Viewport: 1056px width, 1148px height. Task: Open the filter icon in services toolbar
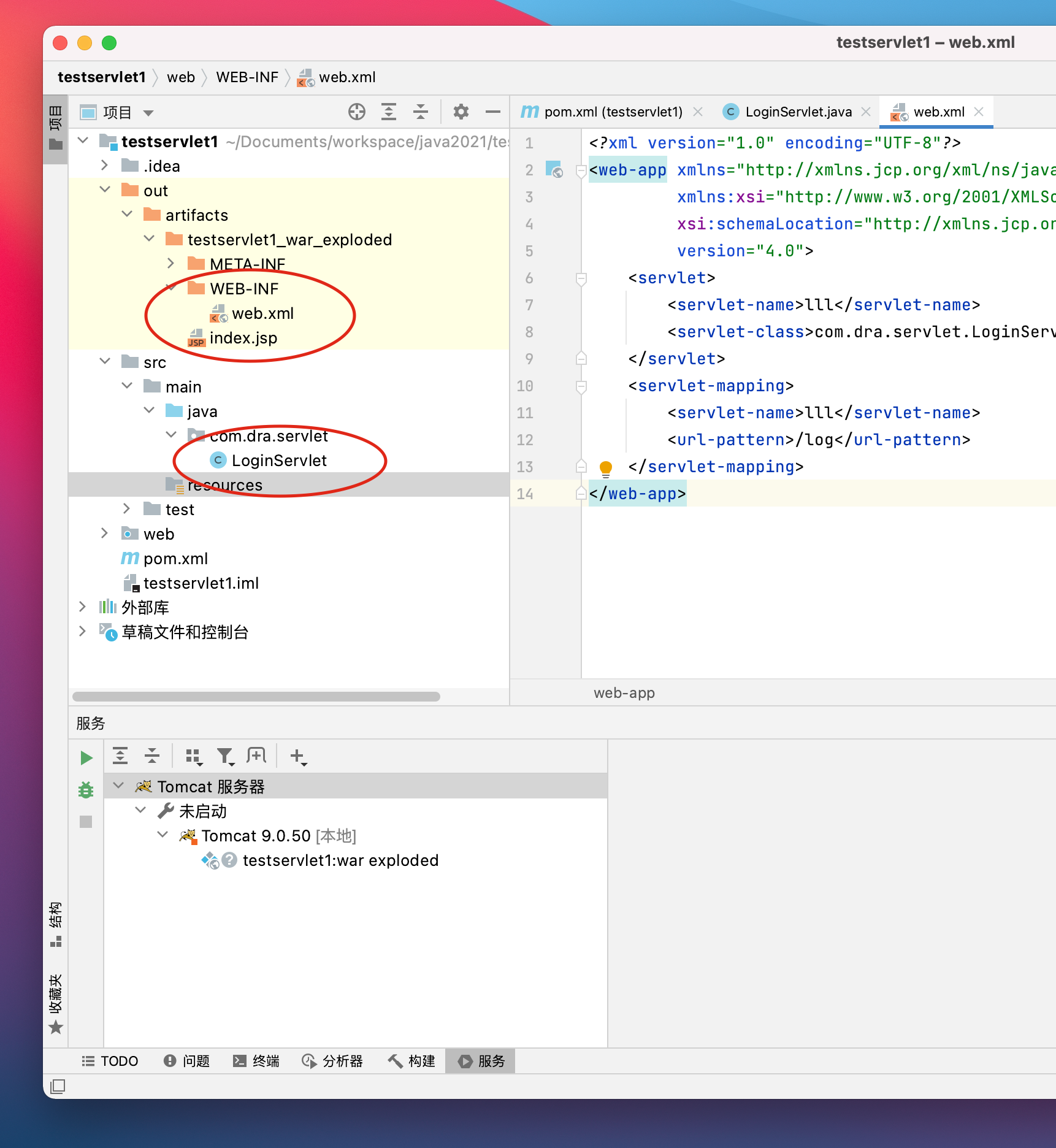[226, 757]
